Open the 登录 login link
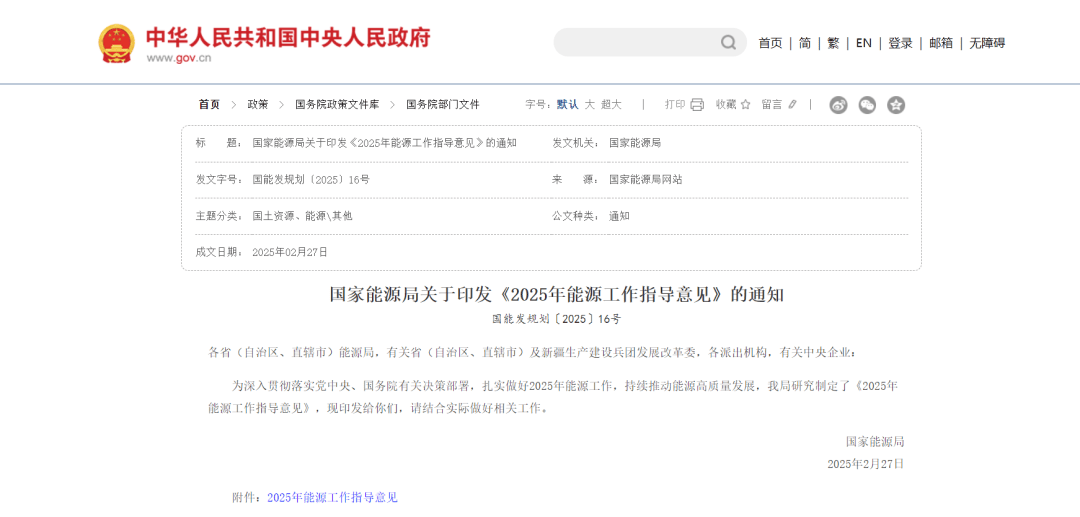The width and height of the screenshot is (1080, 517). (x=900, y=43)
